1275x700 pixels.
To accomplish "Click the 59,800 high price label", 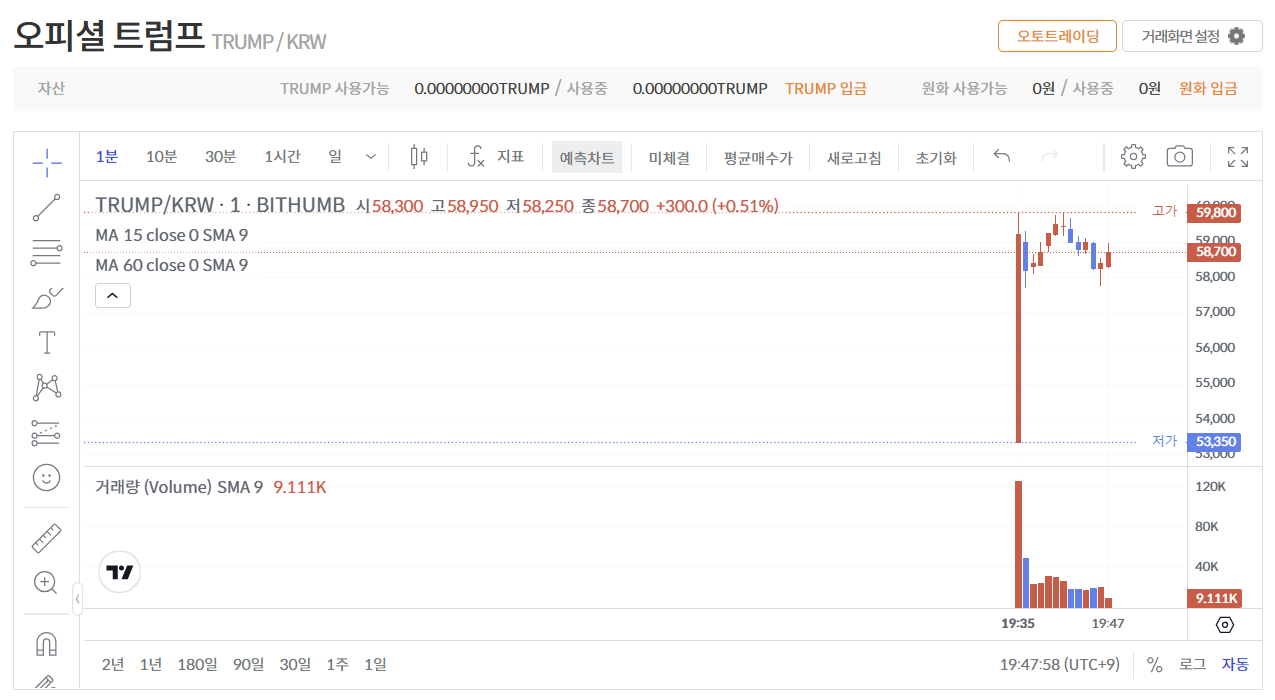I will click(x=1214, y=212).
